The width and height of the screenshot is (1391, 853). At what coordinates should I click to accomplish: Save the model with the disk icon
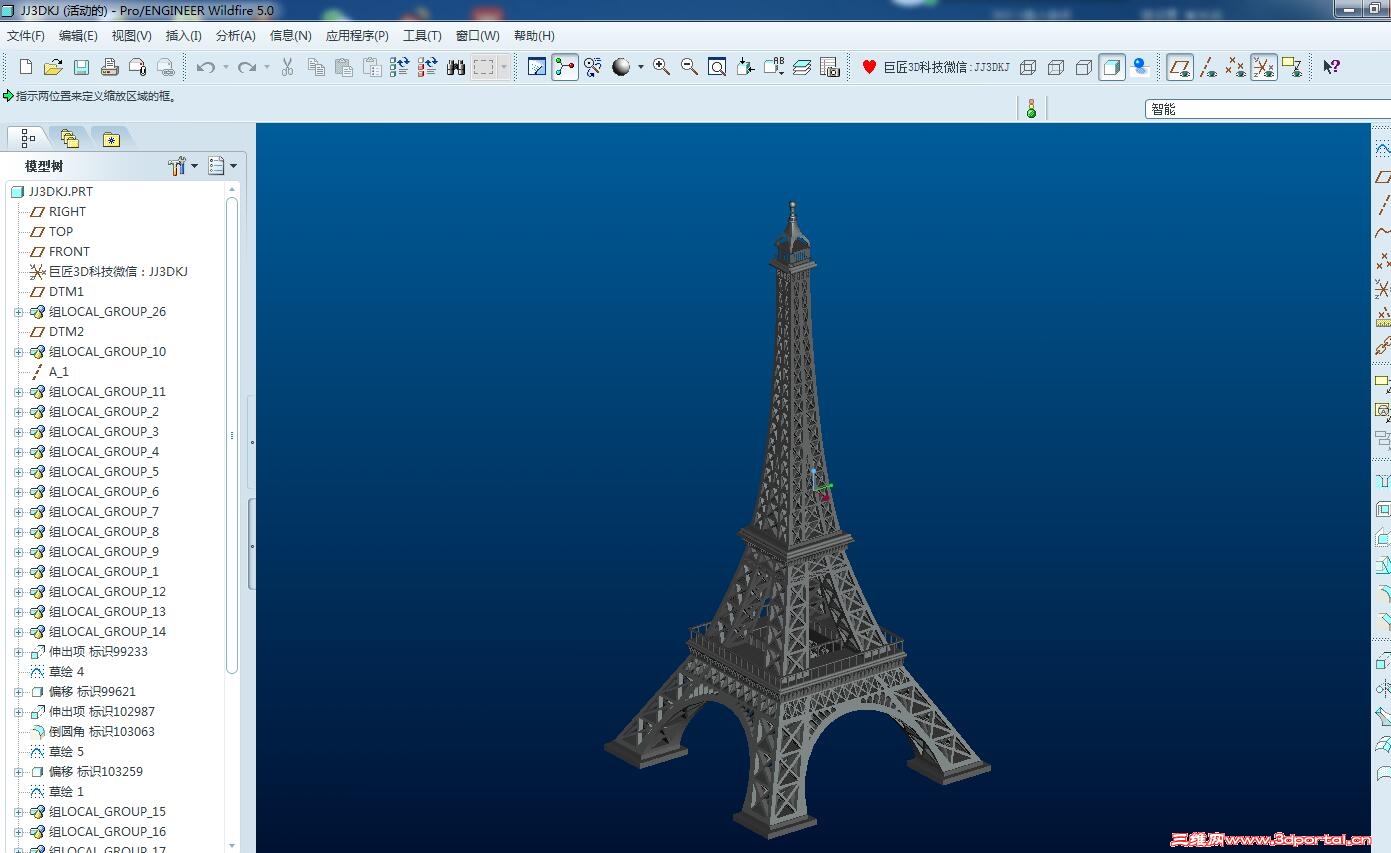[82, 67]
